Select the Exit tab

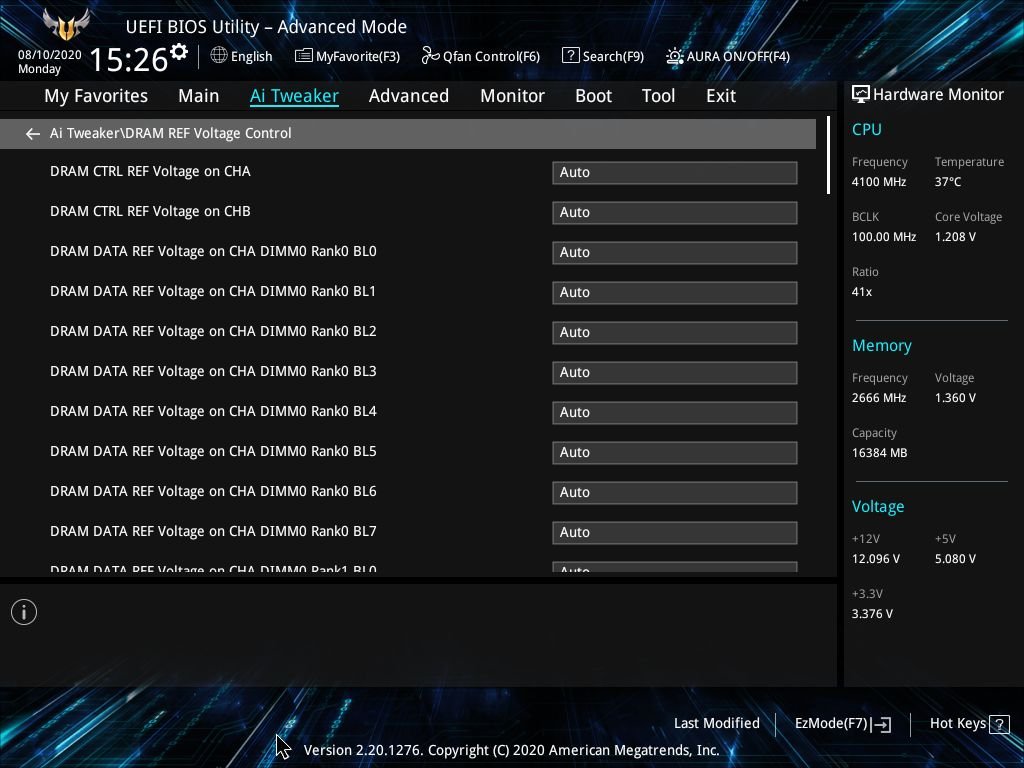pos(721,96)
